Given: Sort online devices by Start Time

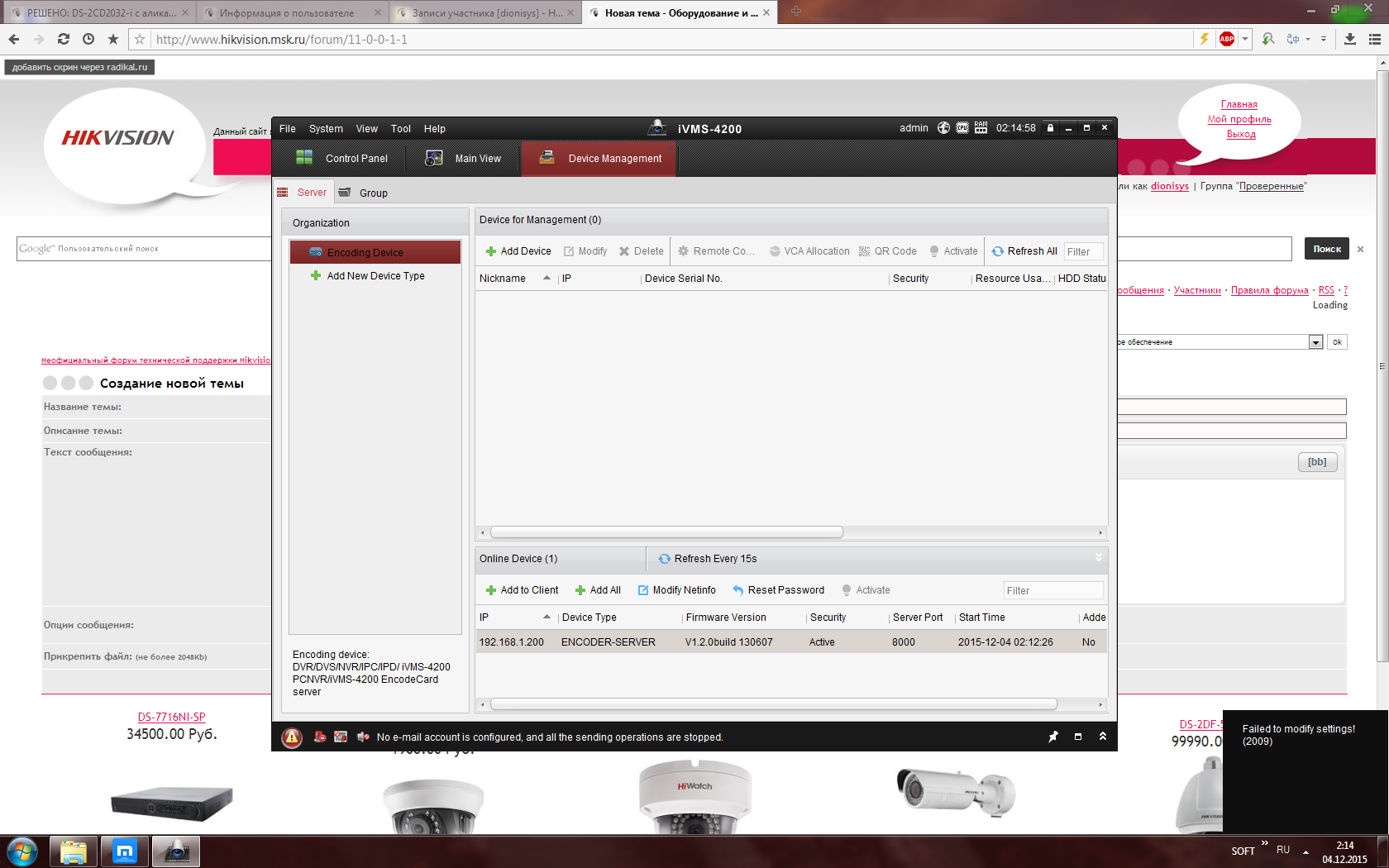Looking at the screenshot, I should coord(1017,618).
